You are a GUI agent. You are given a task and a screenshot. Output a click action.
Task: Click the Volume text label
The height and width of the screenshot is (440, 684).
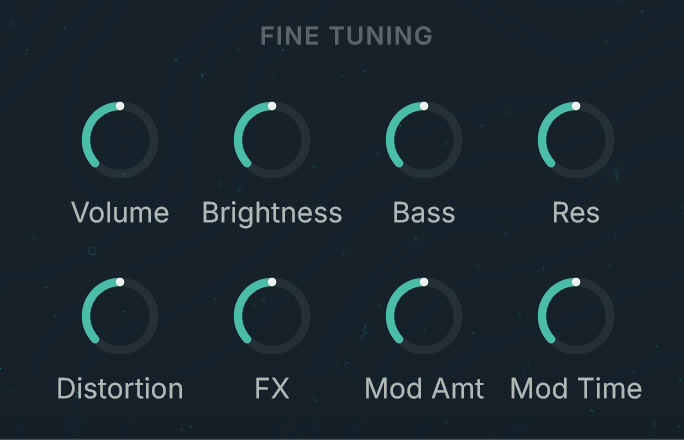pyautogui.click(x=120, y=213)
